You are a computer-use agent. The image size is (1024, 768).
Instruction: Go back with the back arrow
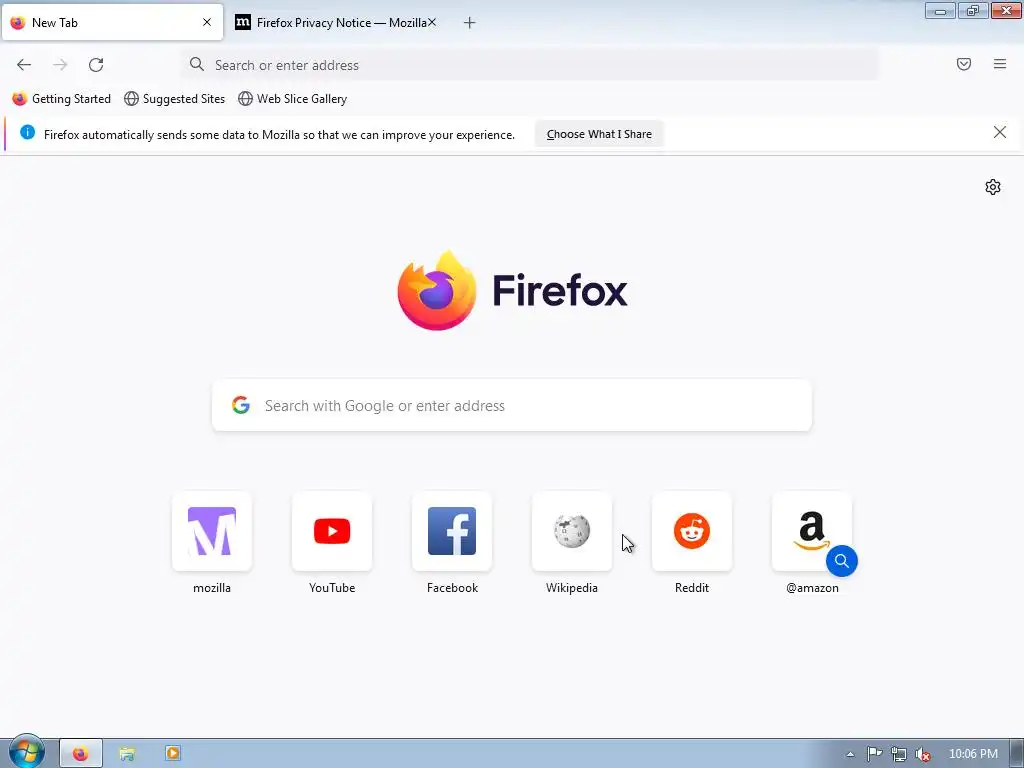[24, 65]
